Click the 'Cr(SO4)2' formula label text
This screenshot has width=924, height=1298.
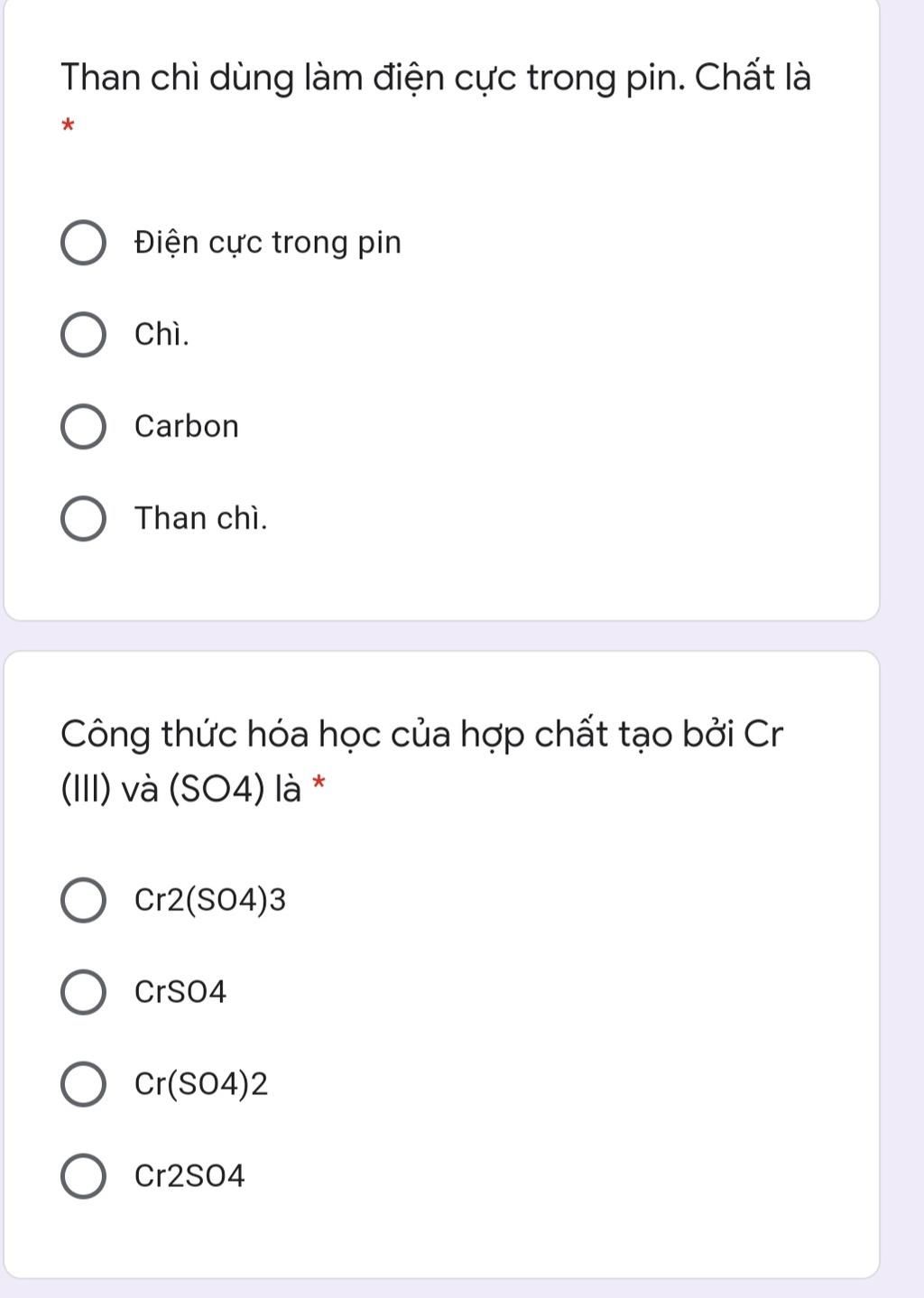coord(201,1084)
